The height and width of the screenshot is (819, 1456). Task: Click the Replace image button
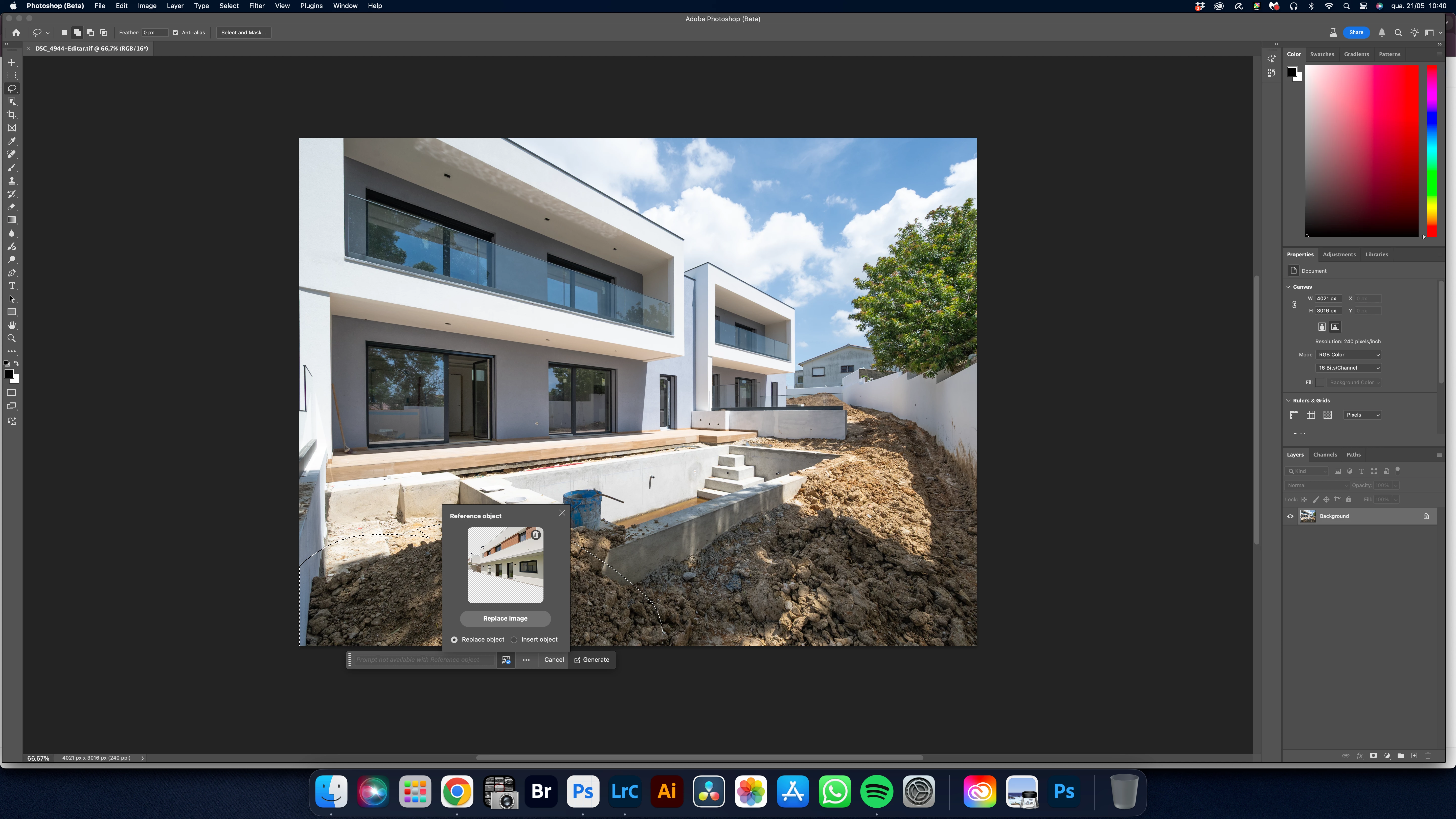click(x=505, y=618)
